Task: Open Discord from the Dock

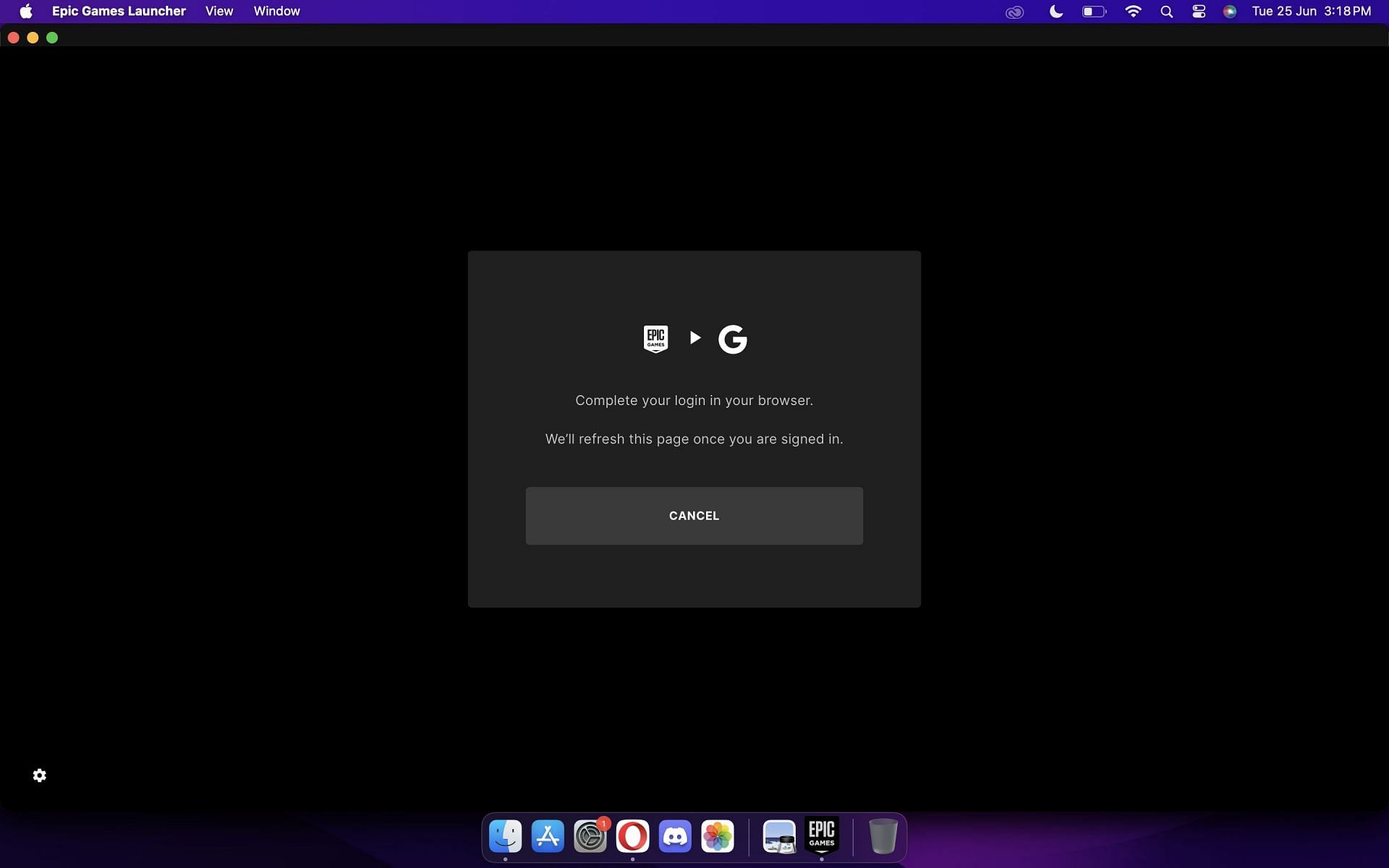Action: click(675, 836)
